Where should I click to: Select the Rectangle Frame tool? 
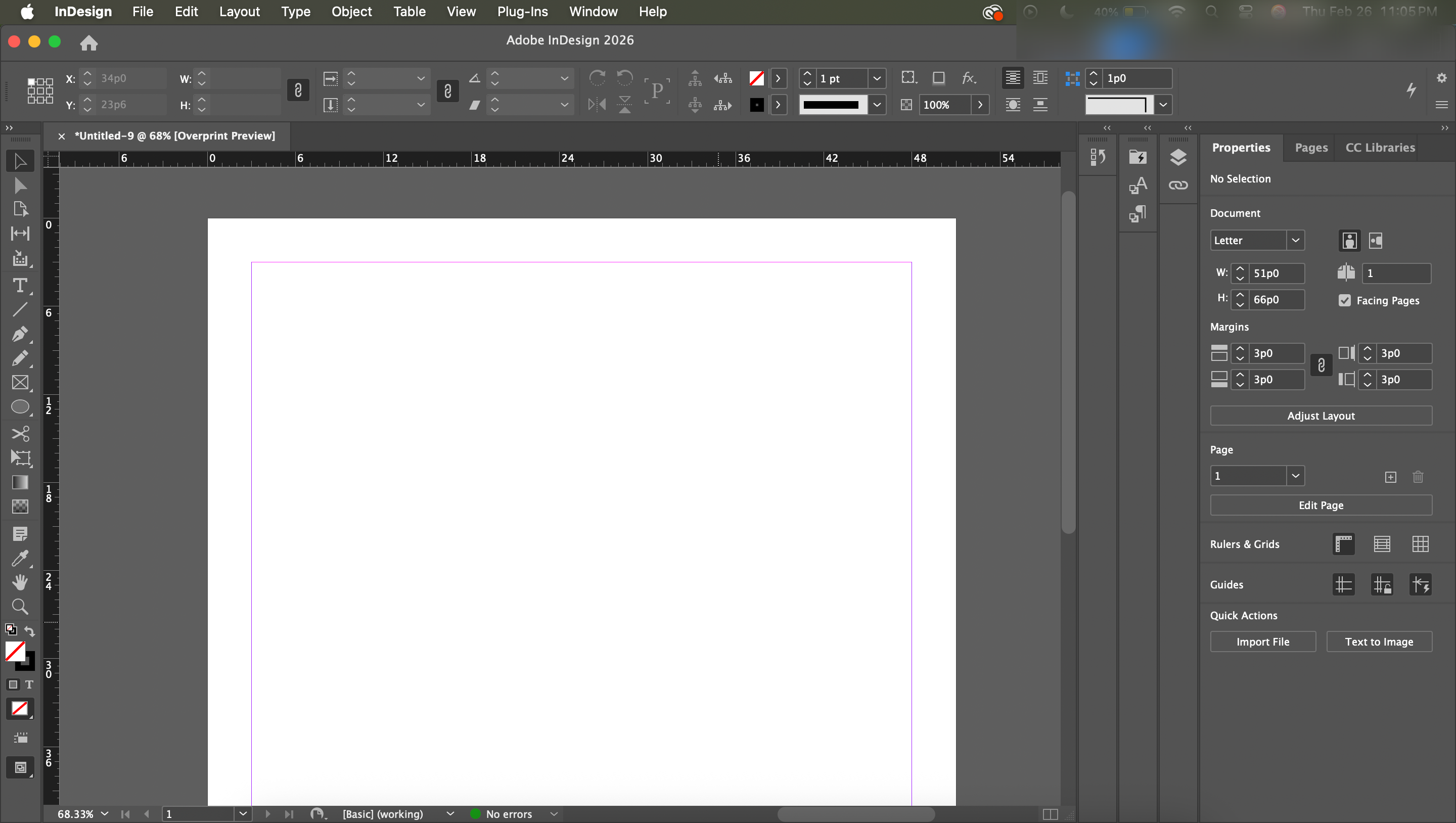pos(20,383)
